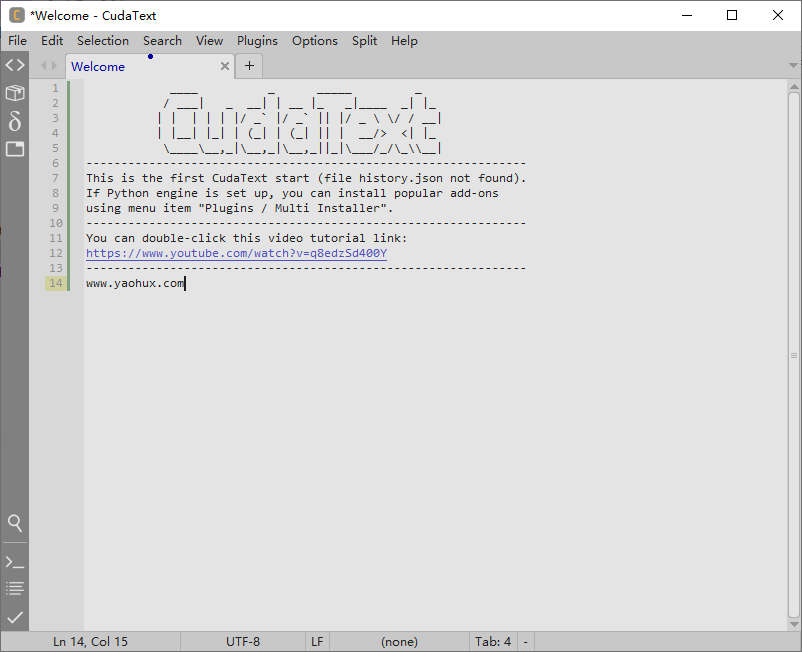Open the Options menu
The height and width of the screenshot is (652, 802).
[314, 41]
